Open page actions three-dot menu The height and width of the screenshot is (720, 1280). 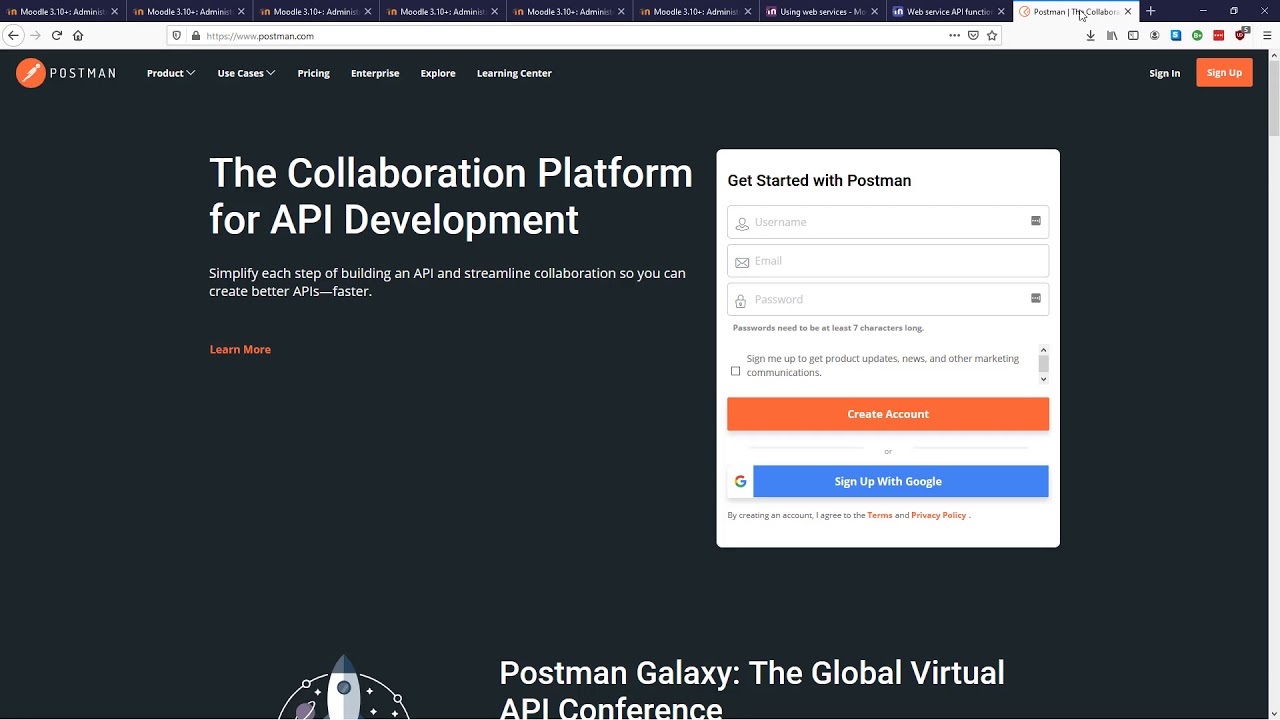(954, 35)
